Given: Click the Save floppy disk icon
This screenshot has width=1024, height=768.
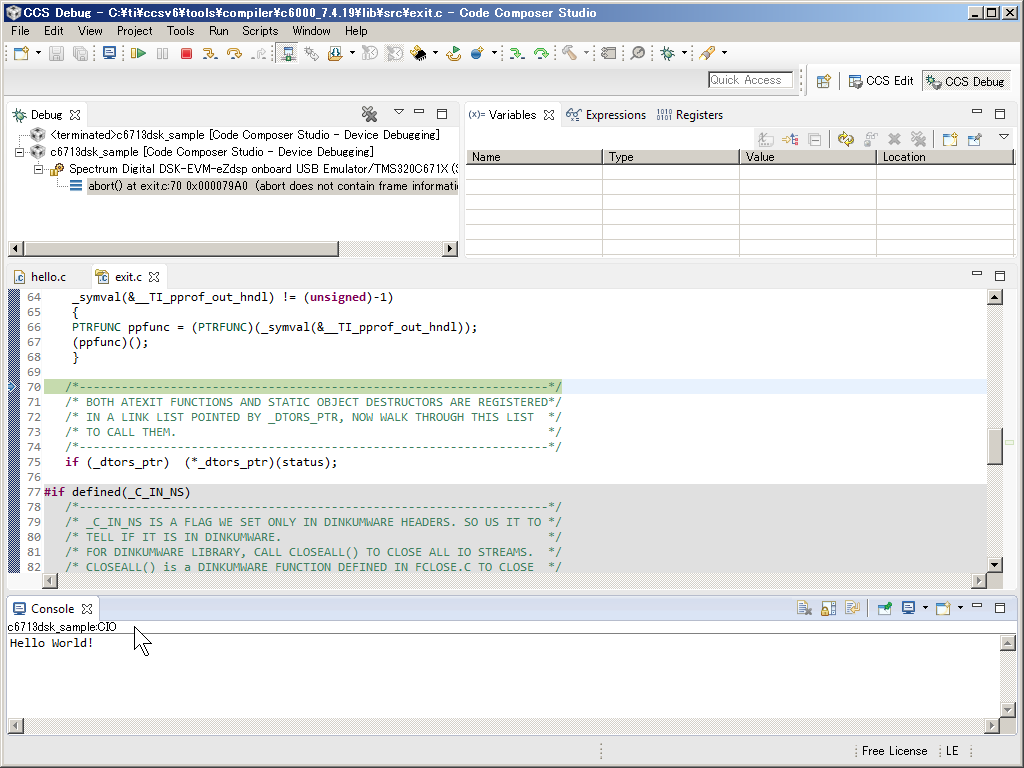Looking at the screenshot, I should (x=57, y=54).
